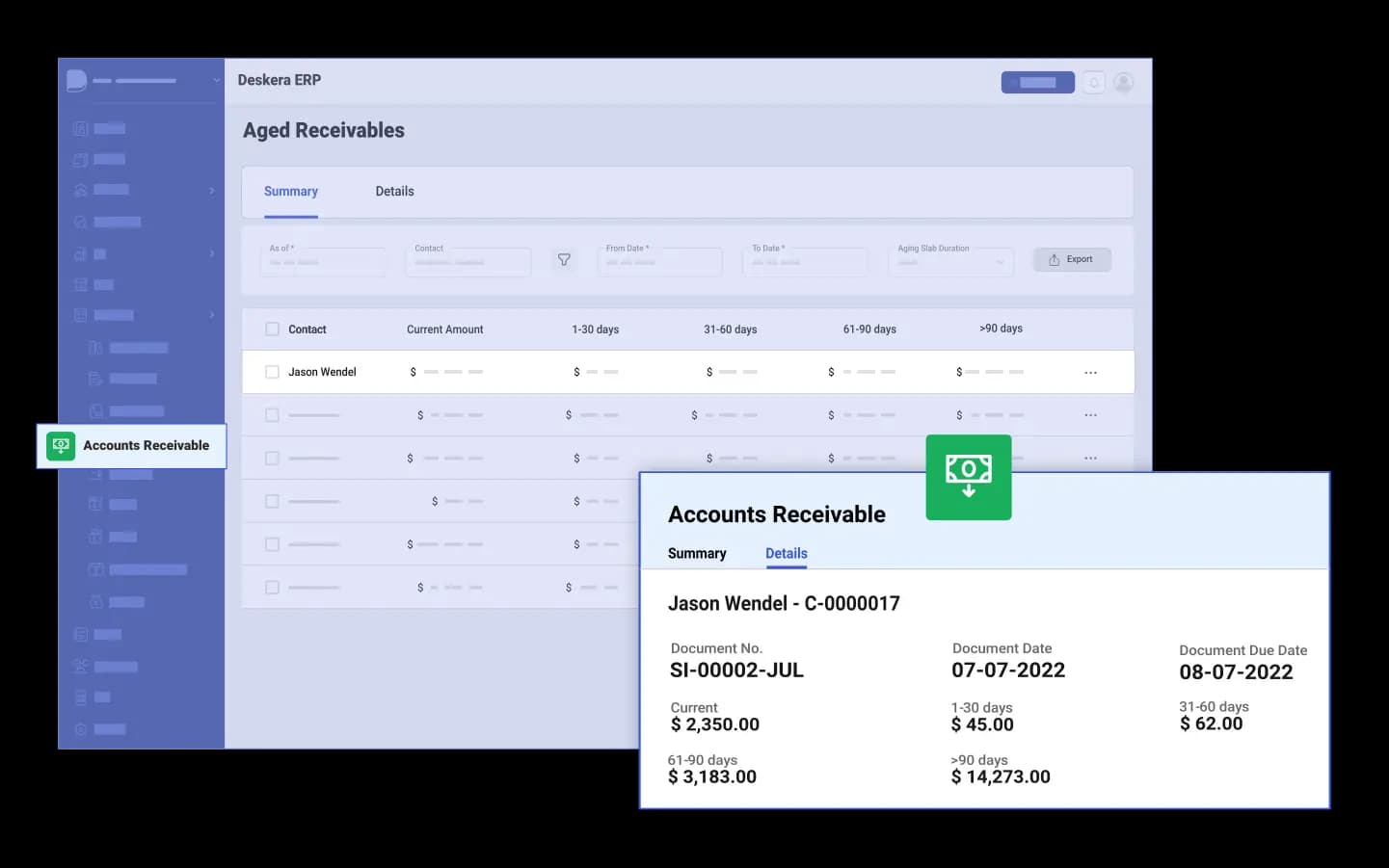Click the settings gear icon at the sidebar bottom
This screenshot has height=868, width=1389.
pos(81,729)
